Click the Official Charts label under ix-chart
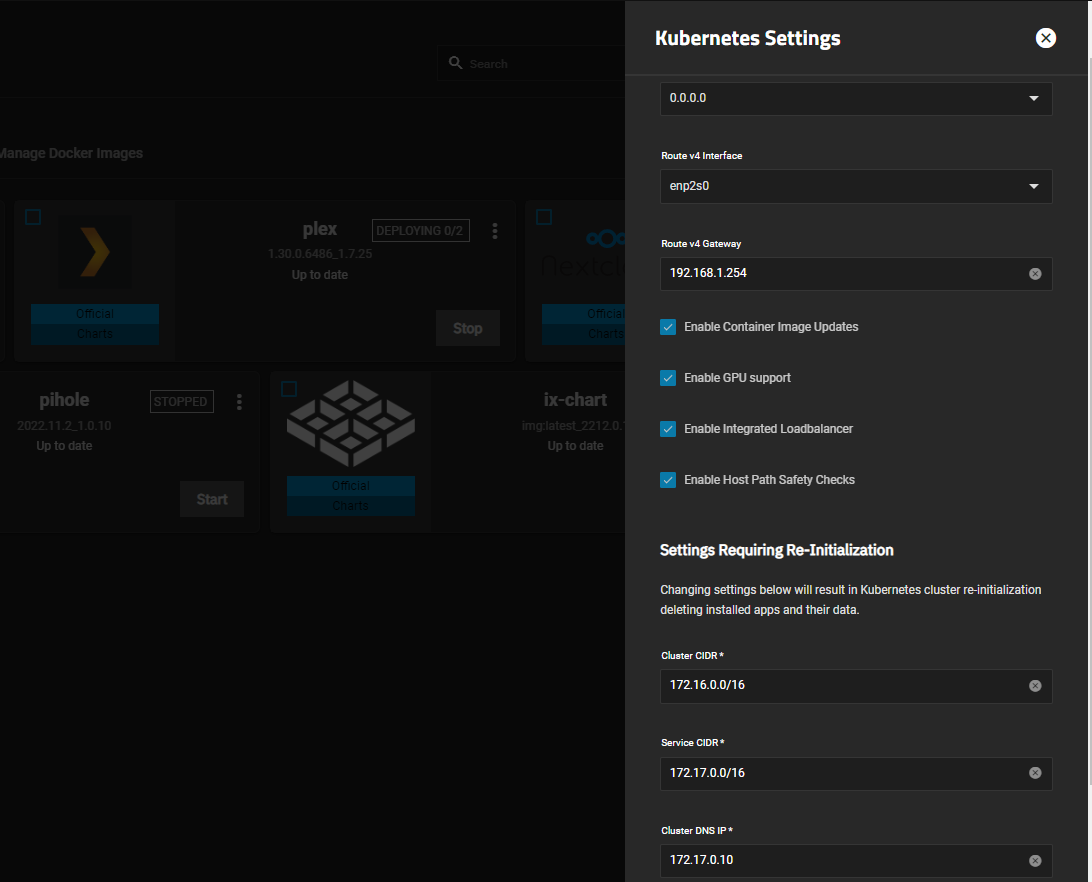This screenshot has width=1092, height=882. (x=350, y=496)
